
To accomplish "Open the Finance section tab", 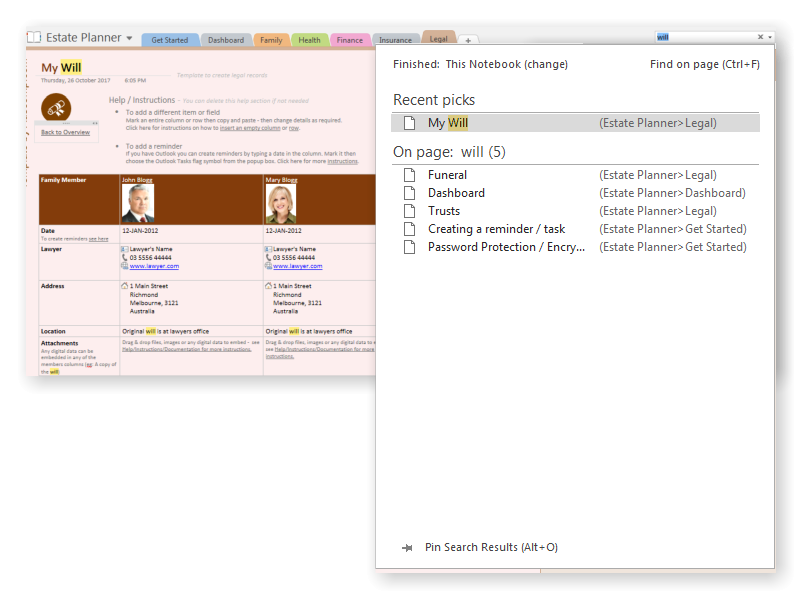I will pos(350,40).
